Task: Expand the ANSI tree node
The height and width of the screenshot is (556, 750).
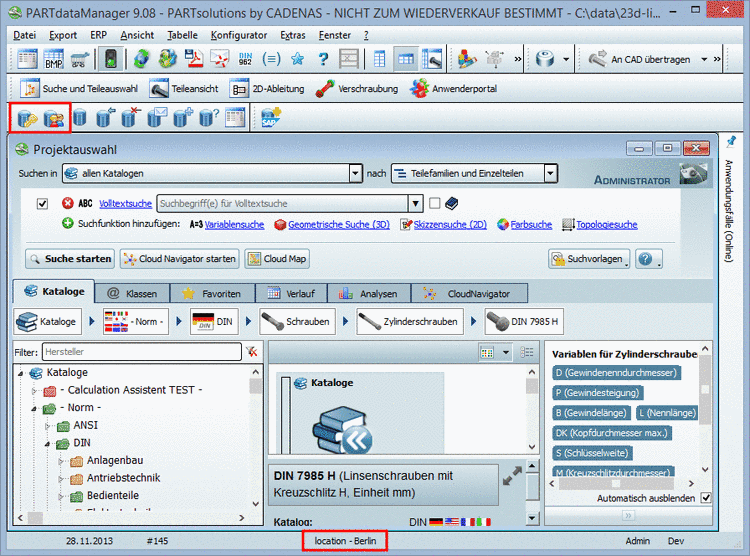Action: pyautogui.click(x=47, y=426)
